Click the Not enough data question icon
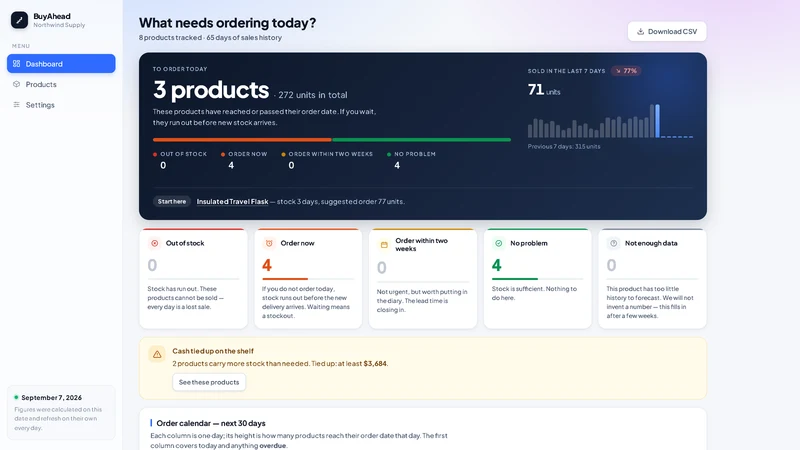The image size is (800, 450). click(x=614, y=243)
